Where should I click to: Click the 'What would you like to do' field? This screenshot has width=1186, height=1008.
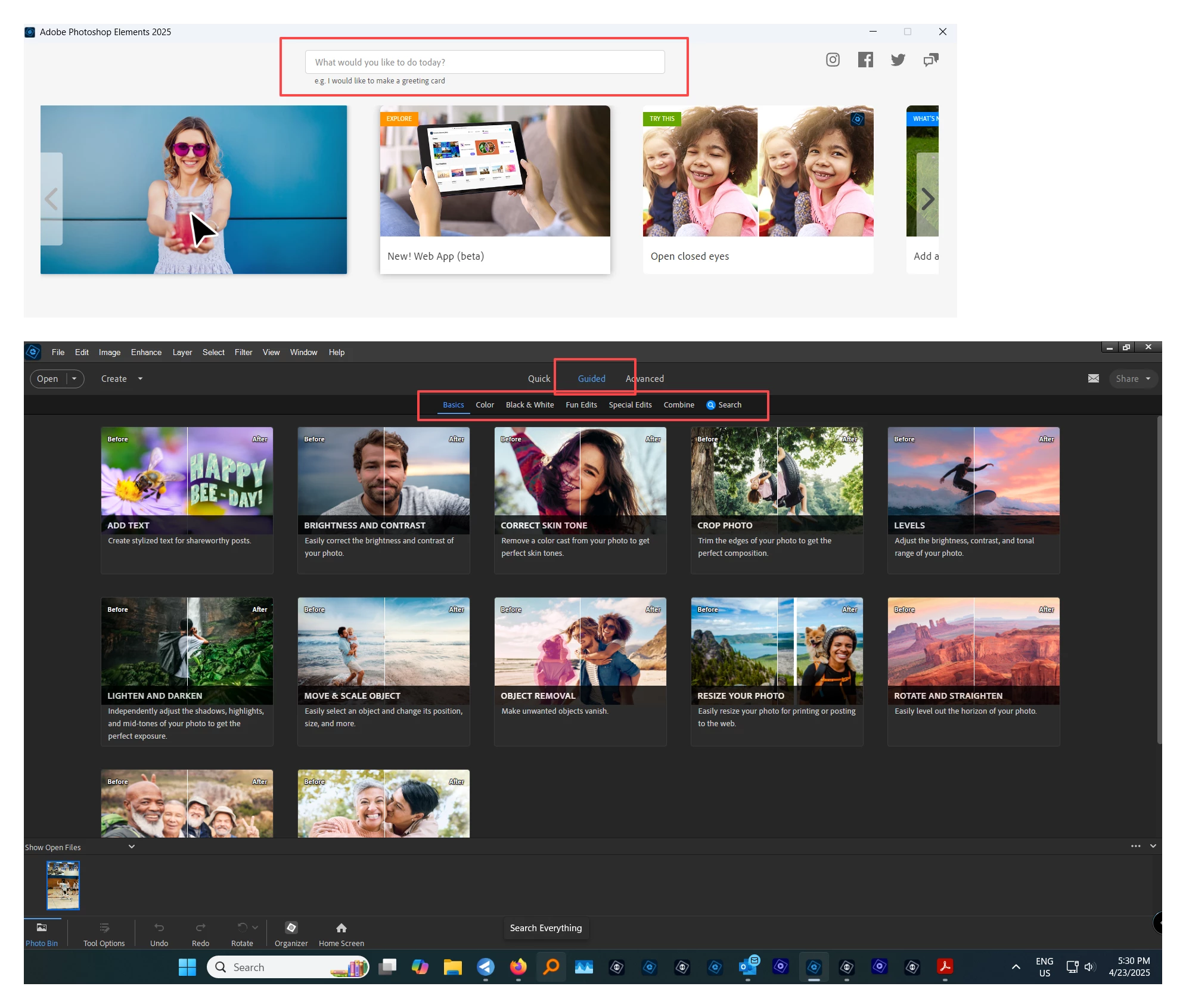coord(485,62)
